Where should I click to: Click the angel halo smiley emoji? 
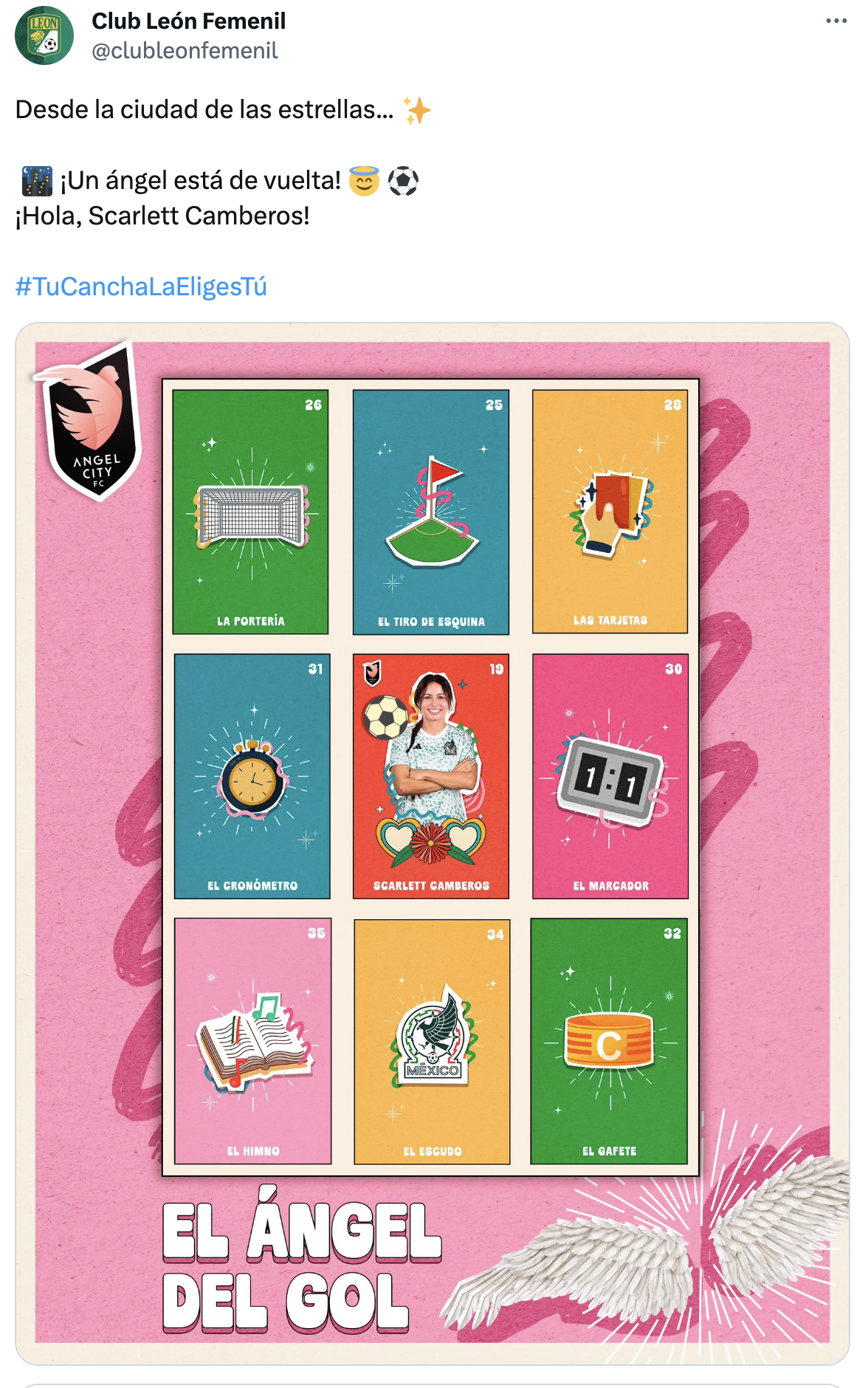pos(364,180)
